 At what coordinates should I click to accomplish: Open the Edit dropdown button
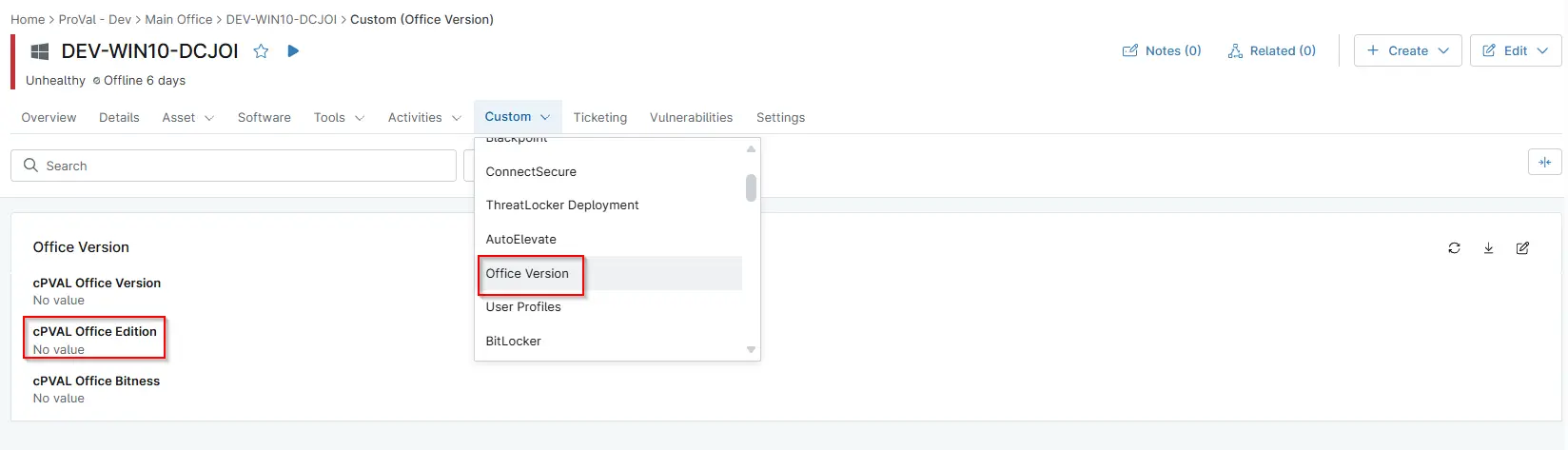point(1515,51)
